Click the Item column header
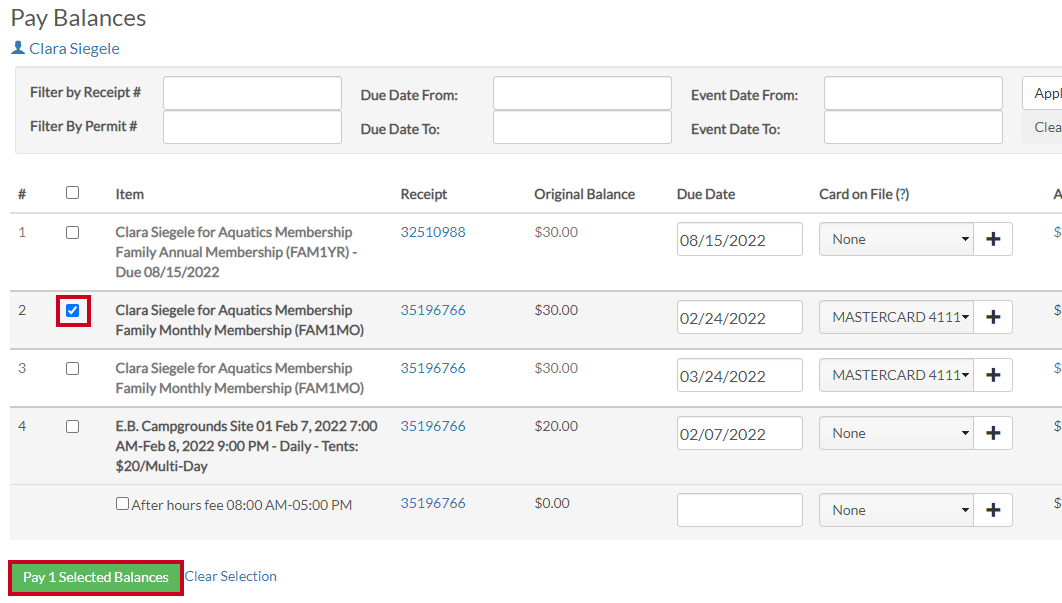This screenshot has height=603, width=1062. coord(129,194)
